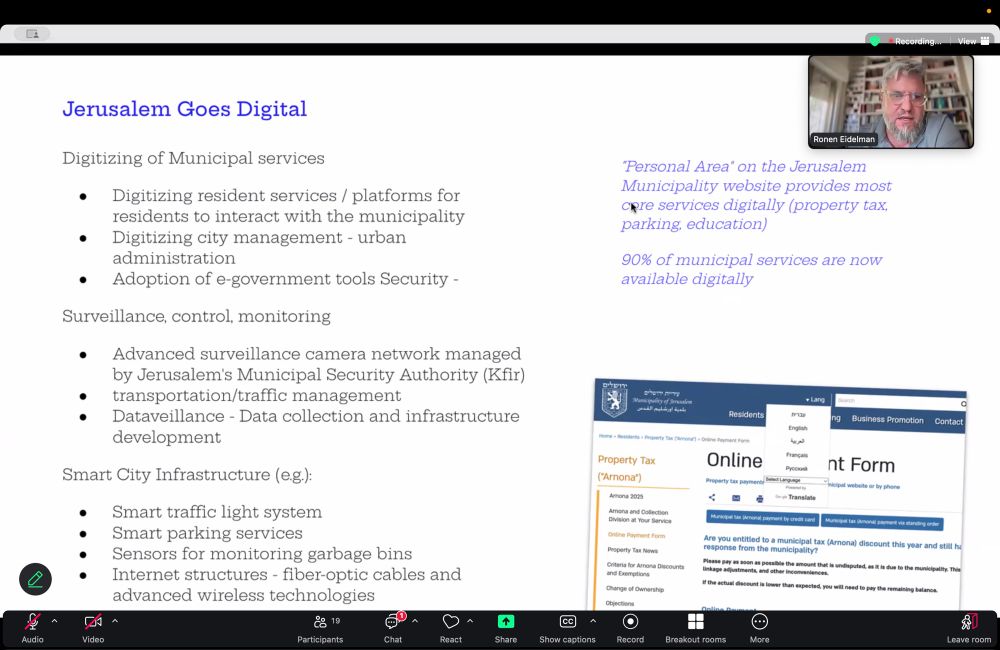The width and height of the screenshot is (1000, 650).
Task: Open the Business Promotion menu item
Action: pos(887,420)
